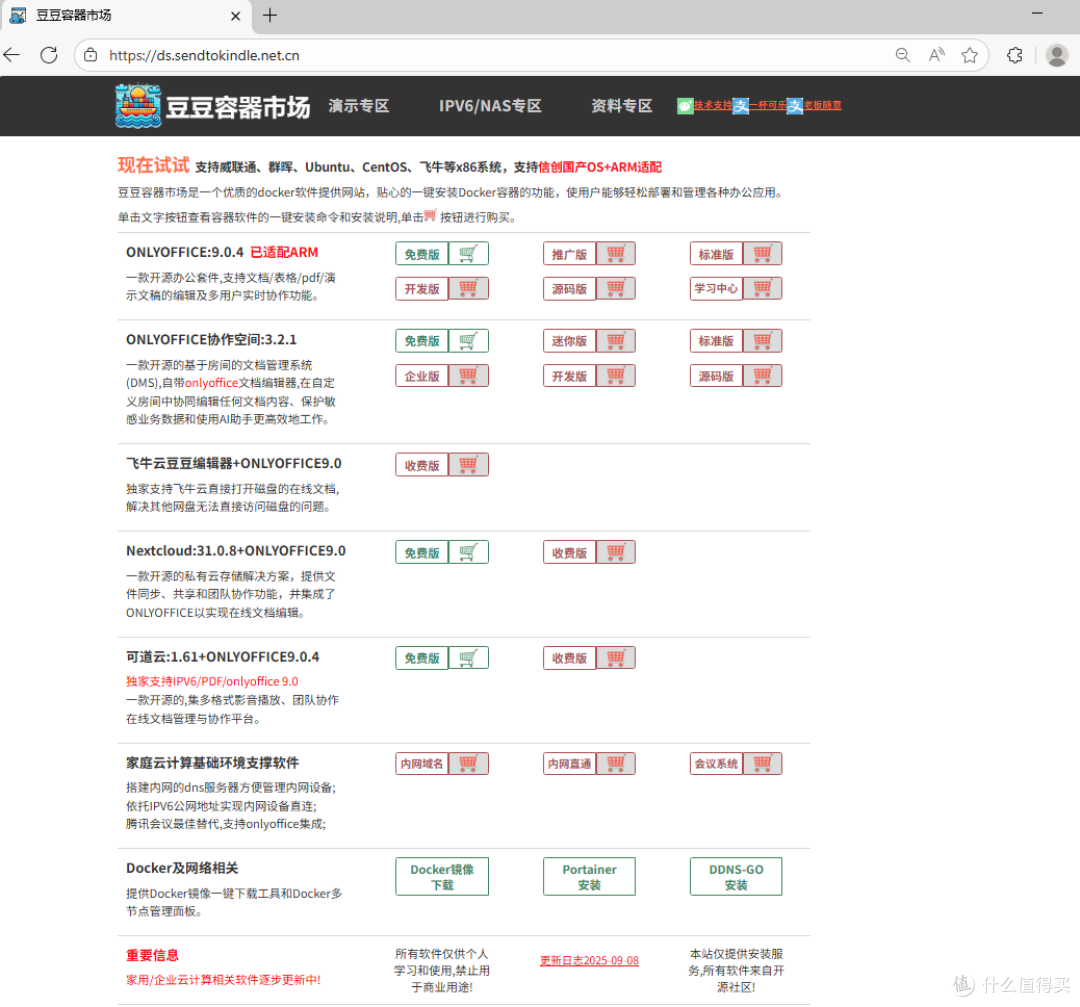This screenshot has width=1080, height=1007.
Task: Open the browser profile avatar
Action: tap(1057, 55)
